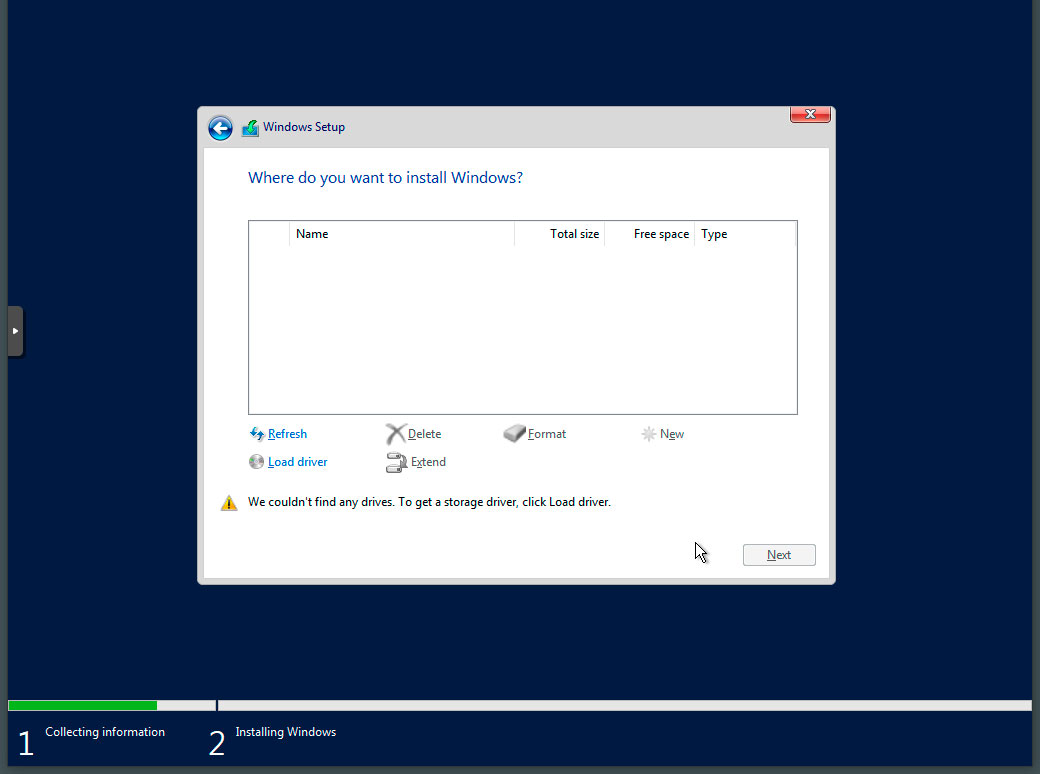The width and height of the screenshot is (1040, 774).
Task: Select step 2 Installing Windows
Action: tap(285, 731)
